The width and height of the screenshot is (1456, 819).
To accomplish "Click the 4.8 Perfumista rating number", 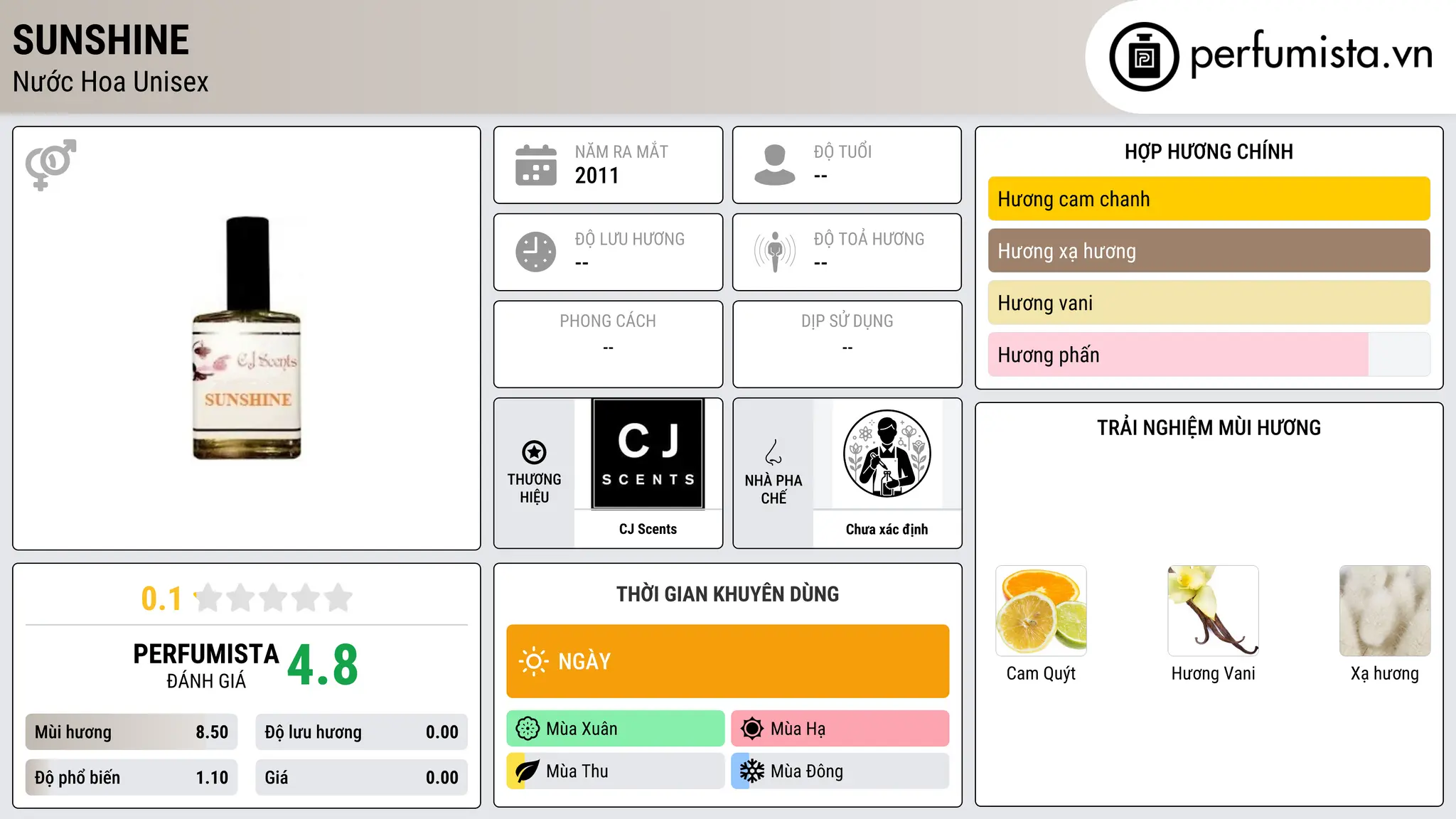I will [x=323, y=665].
